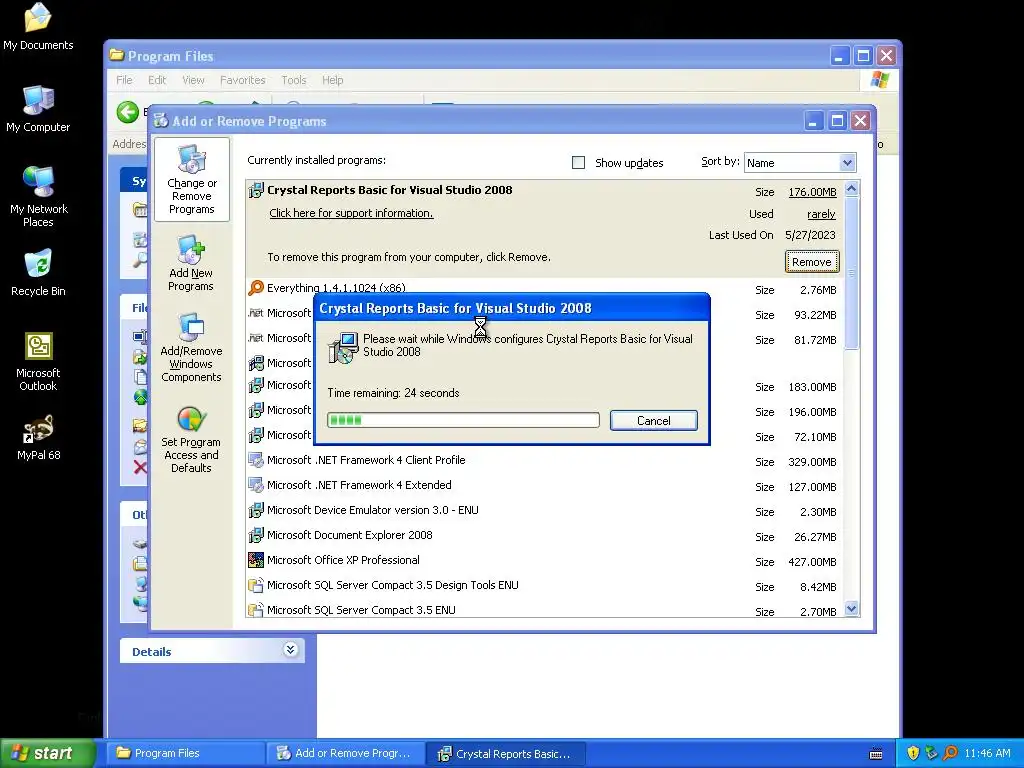Toggle the Show updates checkbox
Screen dimensions: 1024x768
coord(579,163)
